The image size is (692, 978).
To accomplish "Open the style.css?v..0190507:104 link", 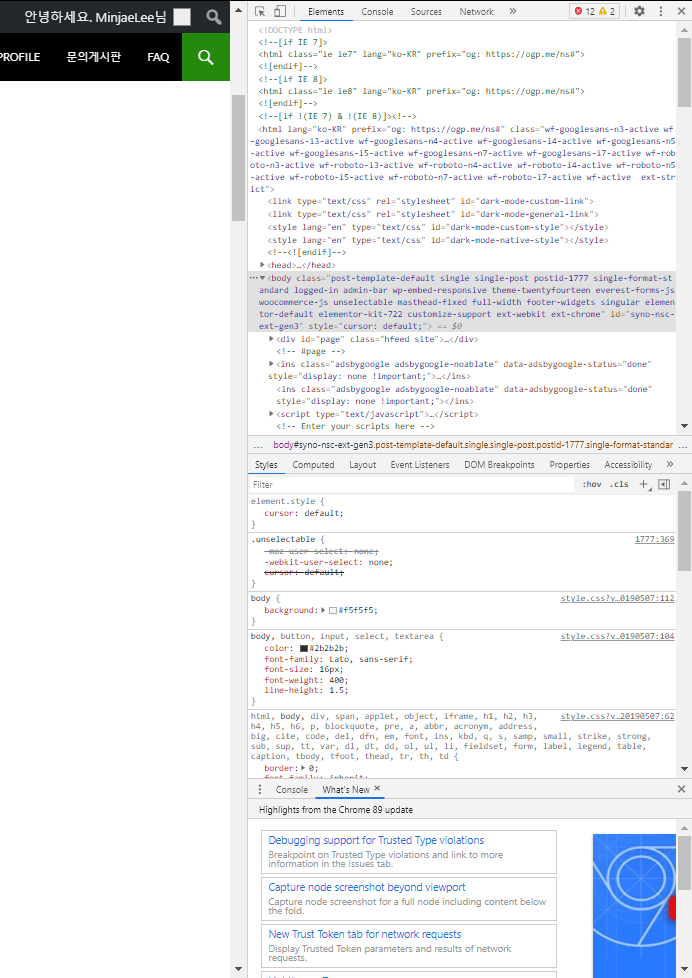I will tap(617, 636).
